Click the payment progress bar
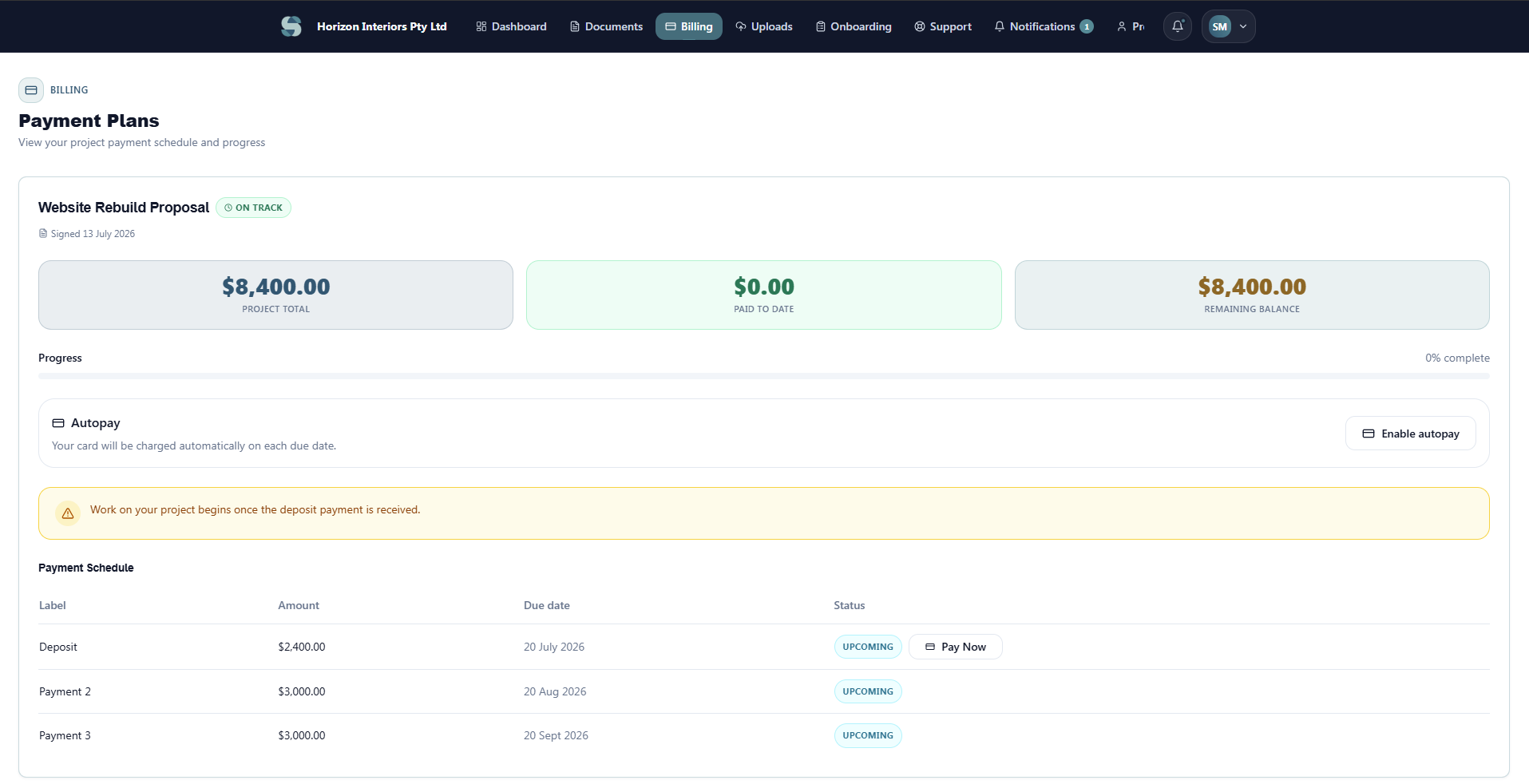1529x784 pixels. (x=763, y=376)
